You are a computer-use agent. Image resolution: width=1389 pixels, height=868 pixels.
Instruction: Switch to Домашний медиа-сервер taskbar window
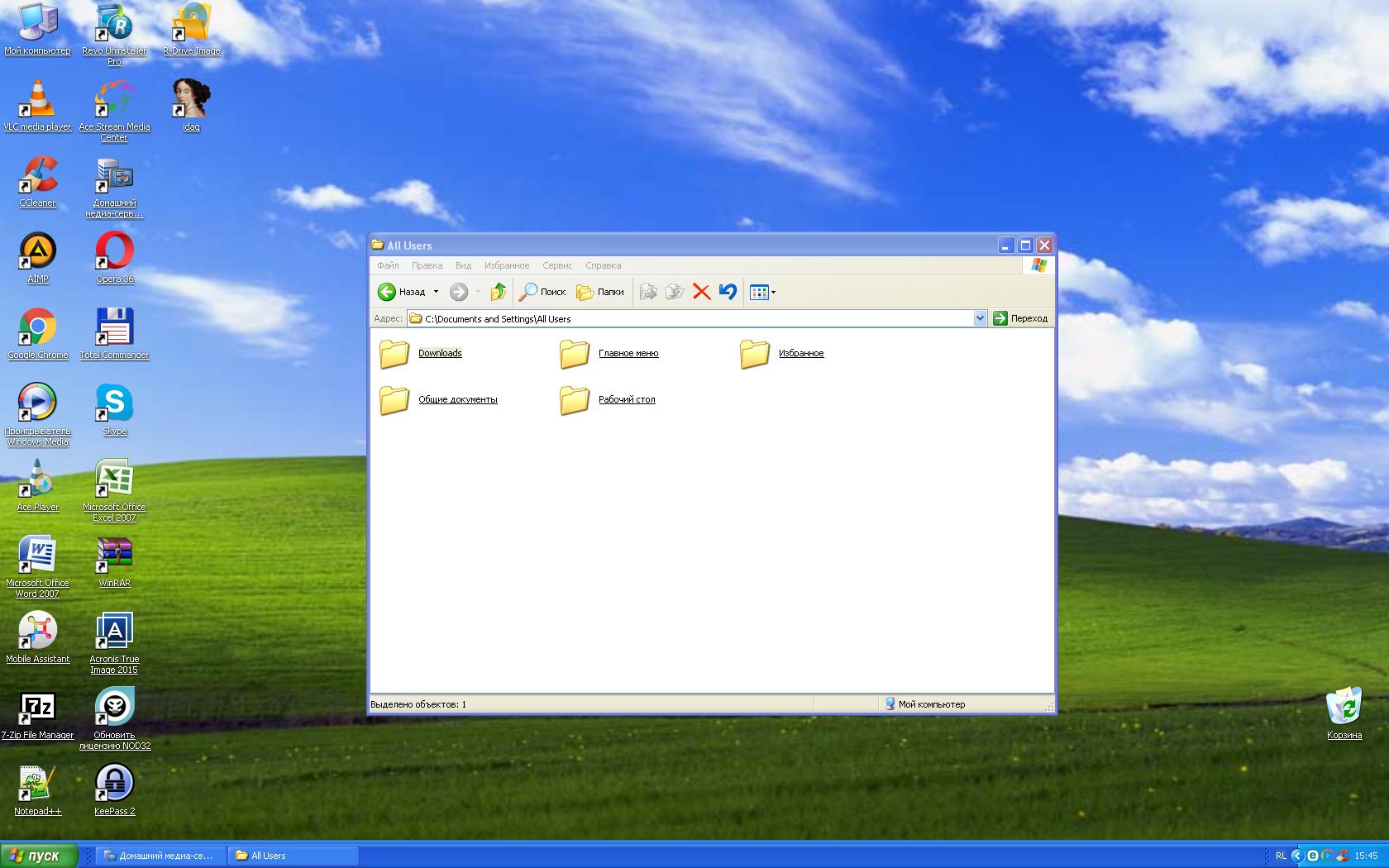tap(159, 856)
